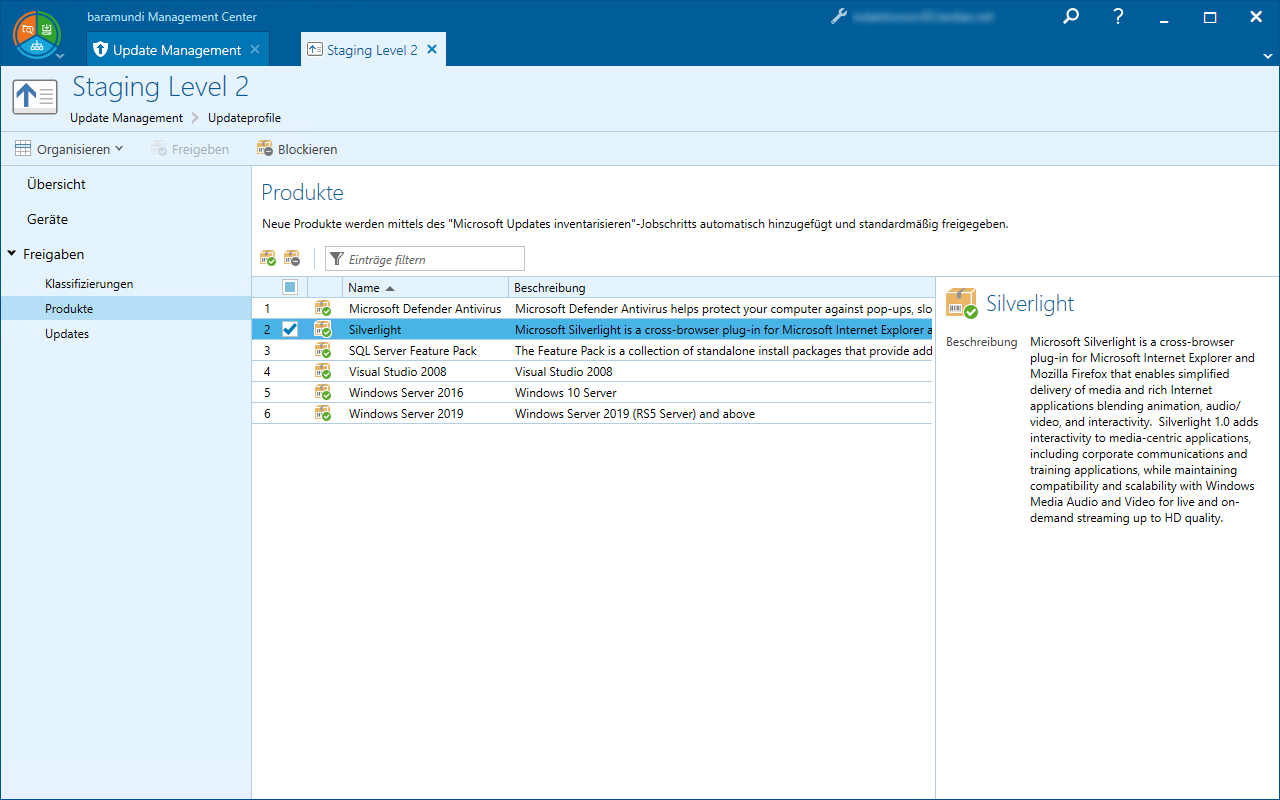Click the block products icon above the list
Screen dimensions: 1280x800
(x=292, y=259)
